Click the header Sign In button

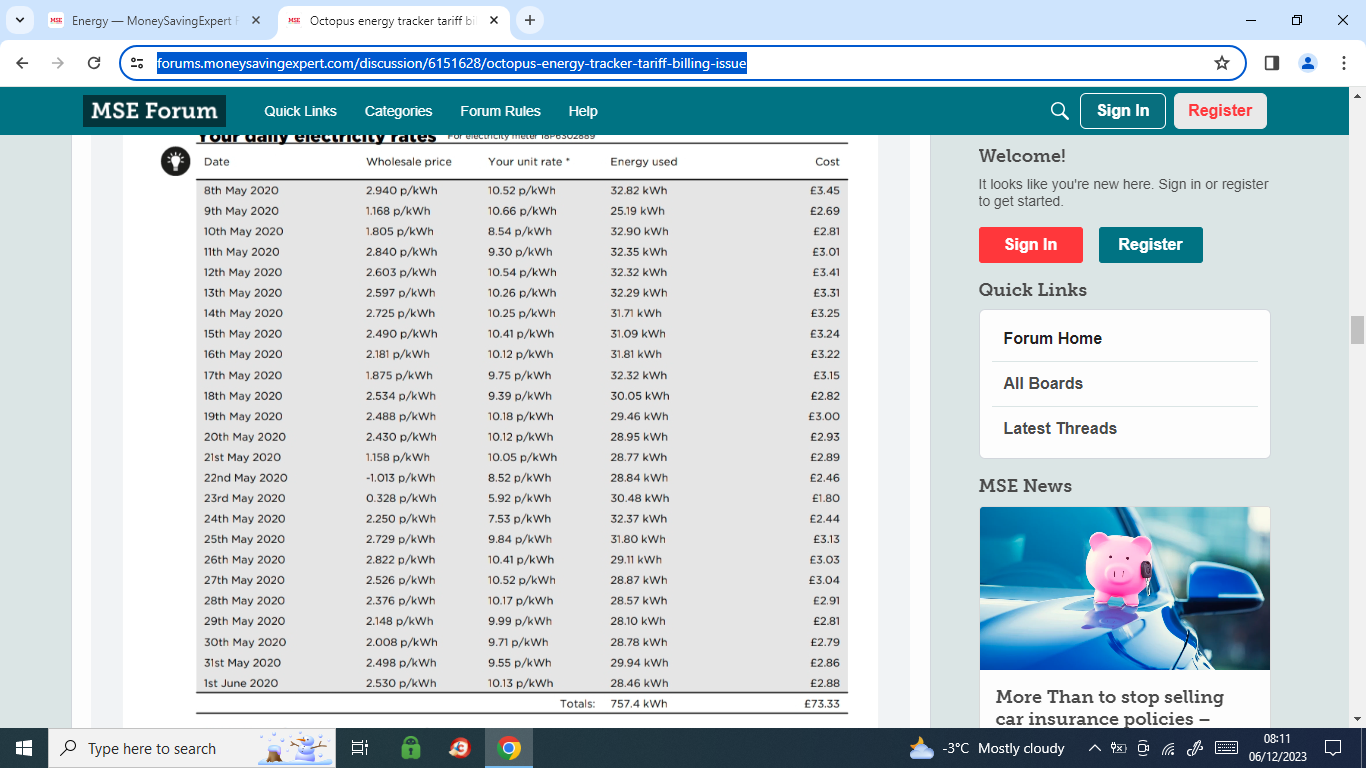pos(1123,111)
